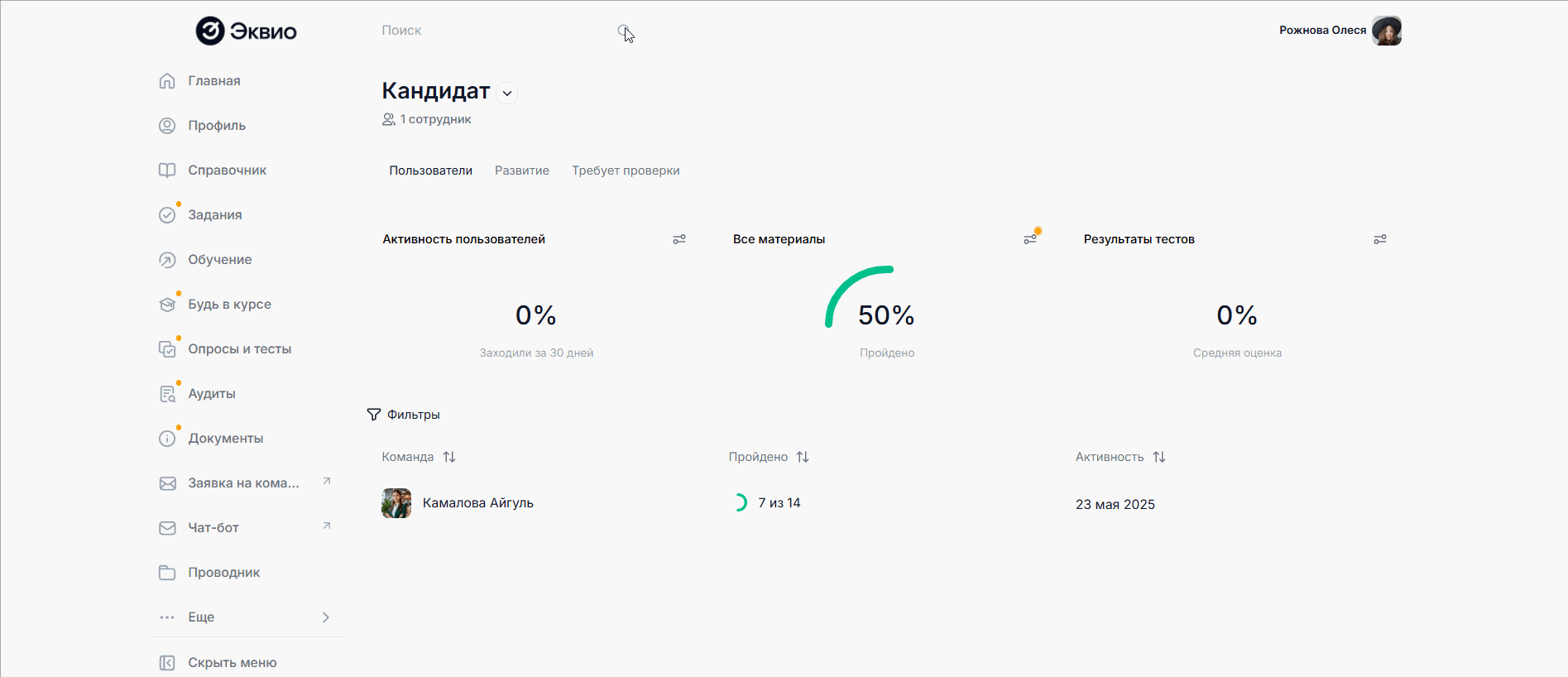This screenshot has height=677, width=1568.
Task: Click the Эквио logo
Action: coord(246,31)
